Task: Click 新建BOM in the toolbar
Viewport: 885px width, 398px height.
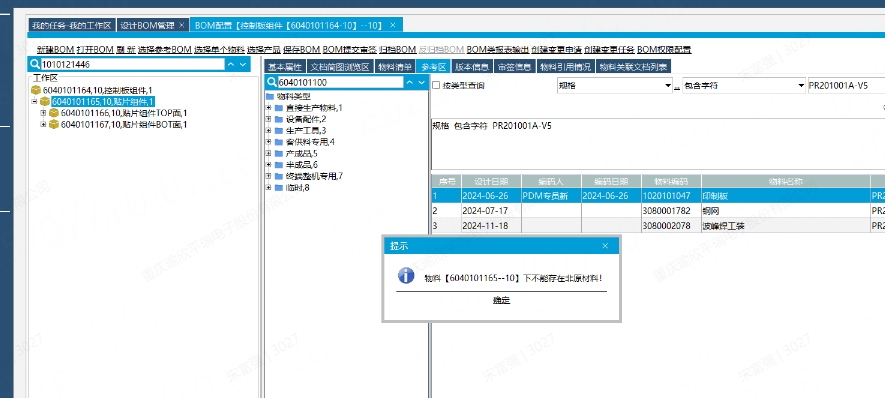Action: (55, 50)
